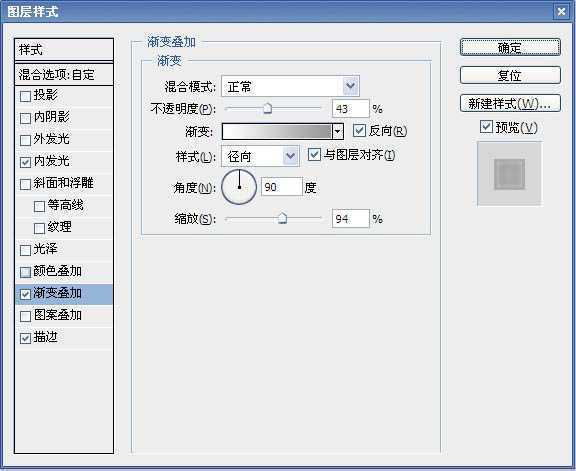Select the 图案叠加 label in list
This screenshot has width=576, height=471.
[57, 315]
